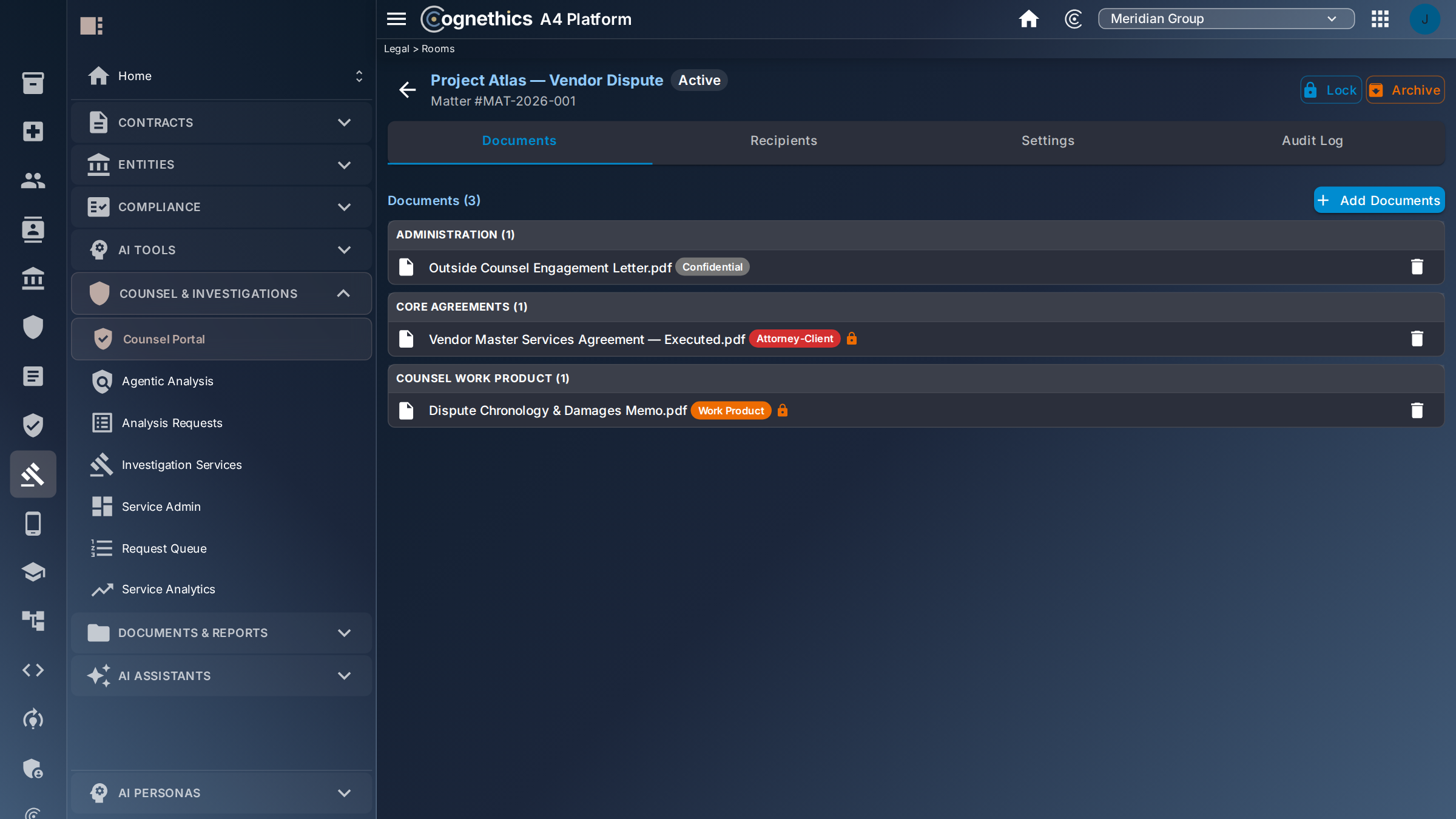Click the user avatar J
Screen dimensions: 1456x819
(1424, 19)
